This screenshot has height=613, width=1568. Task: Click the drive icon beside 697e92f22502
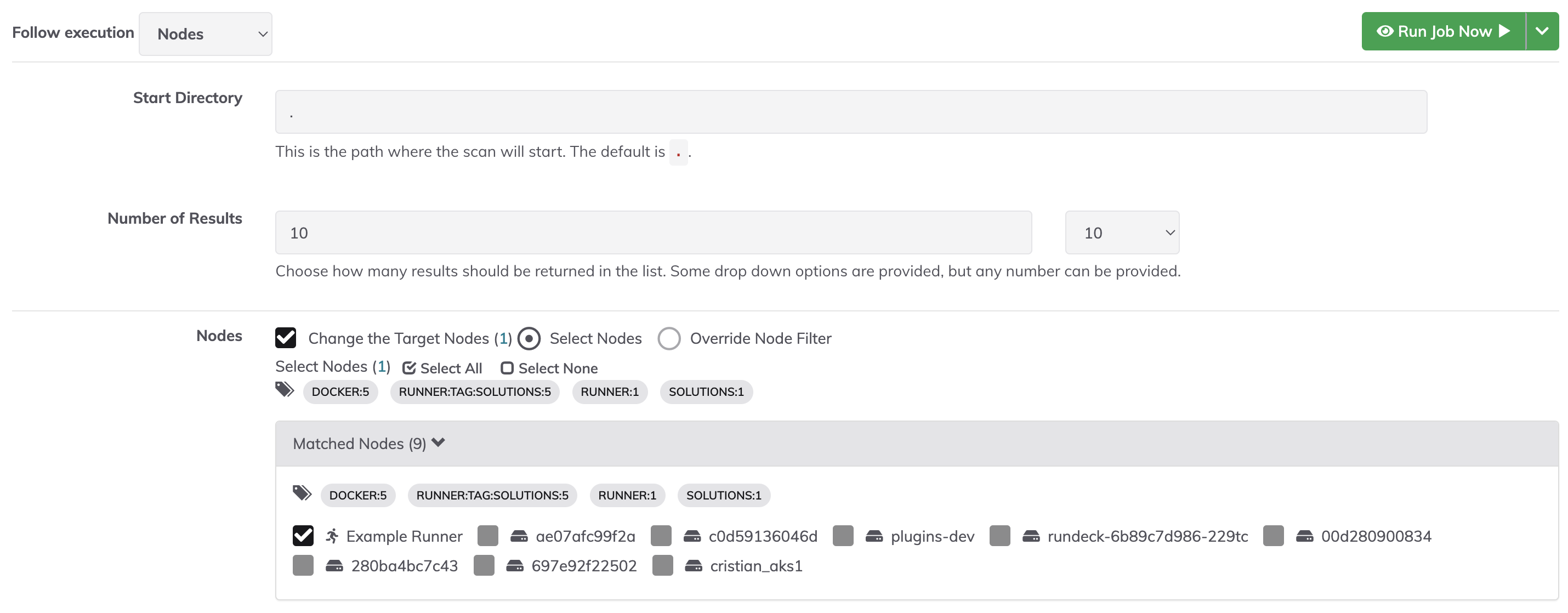(515, 566)
